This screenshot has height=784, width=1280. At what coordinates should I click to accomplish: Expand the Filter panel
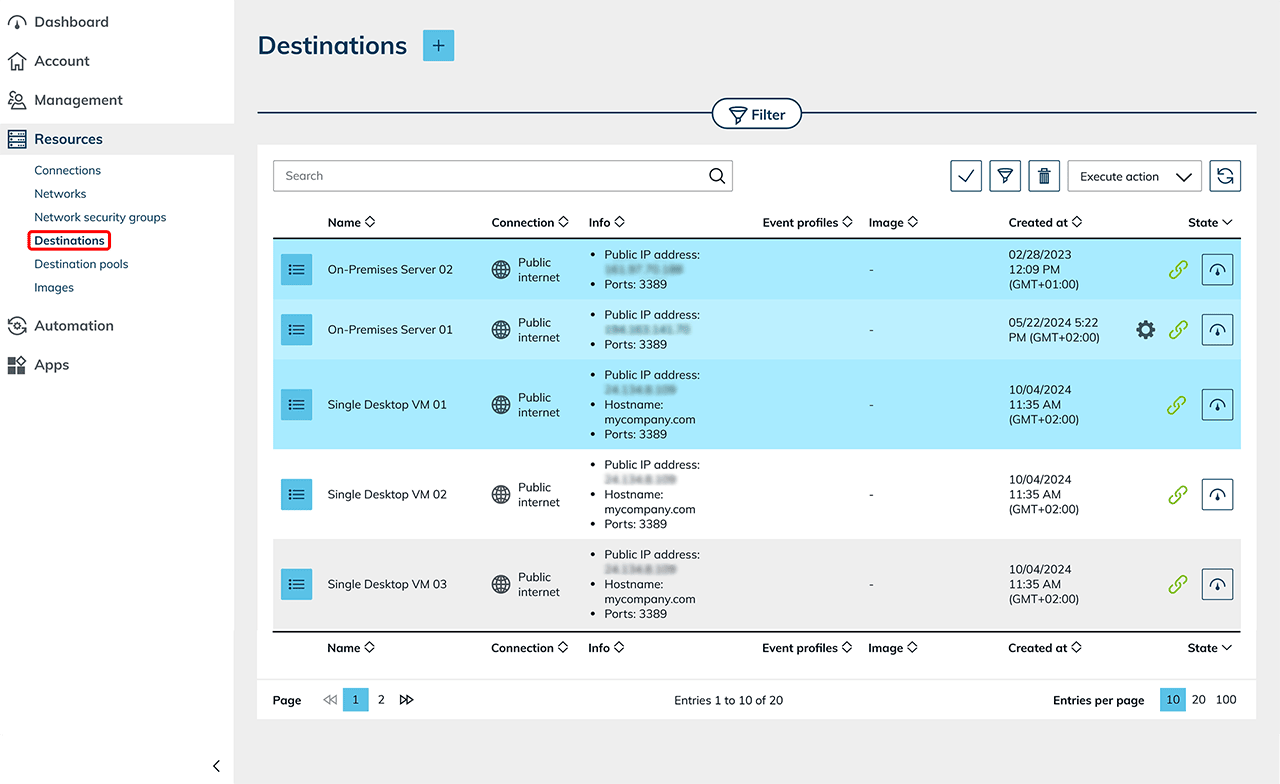pos(757,115)
